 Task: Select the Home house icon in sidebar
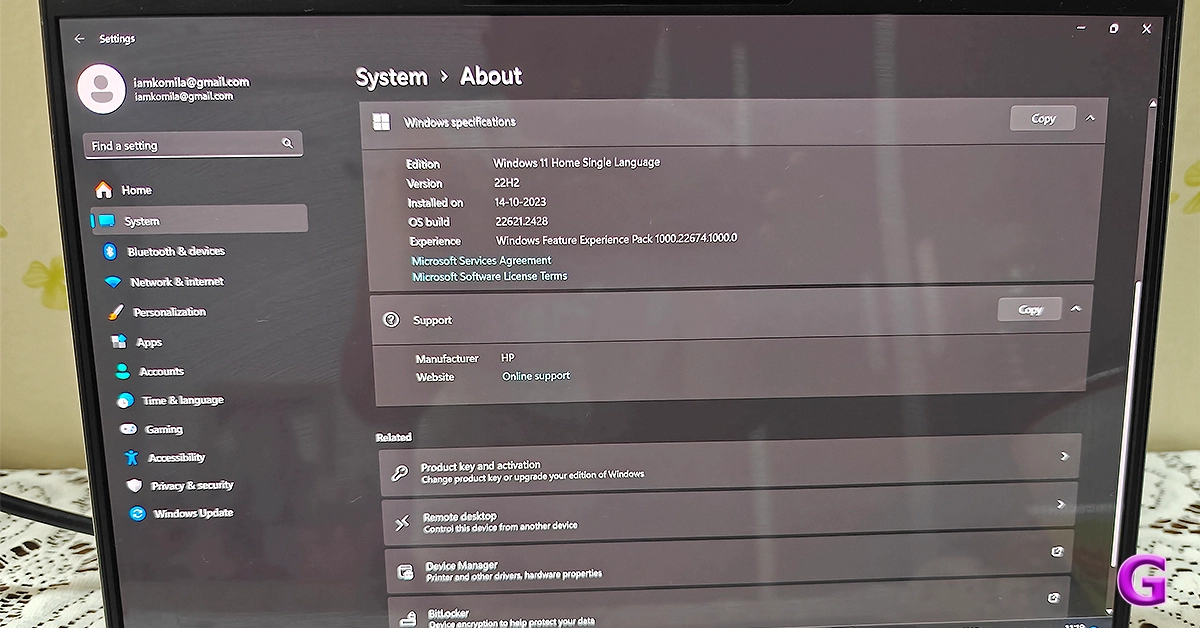(x=103, y=190)
